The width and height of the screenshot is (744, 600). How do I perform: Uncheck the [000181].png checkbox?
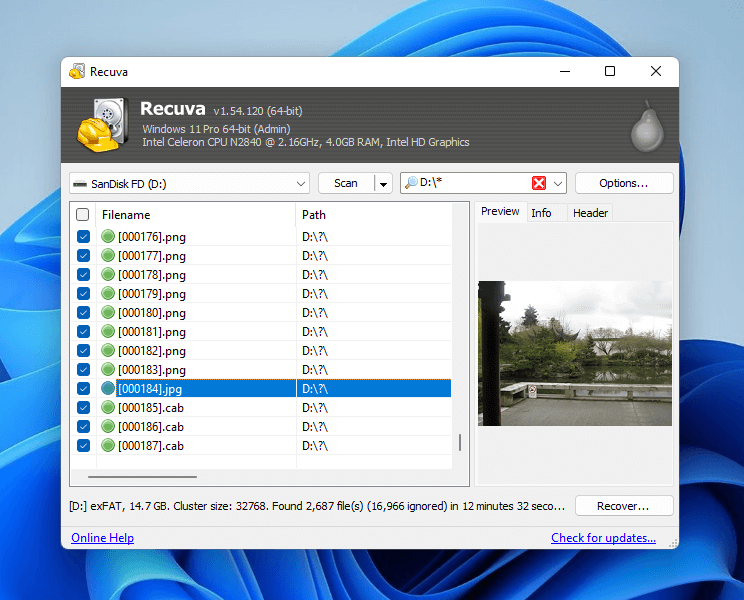click(84, 331)
